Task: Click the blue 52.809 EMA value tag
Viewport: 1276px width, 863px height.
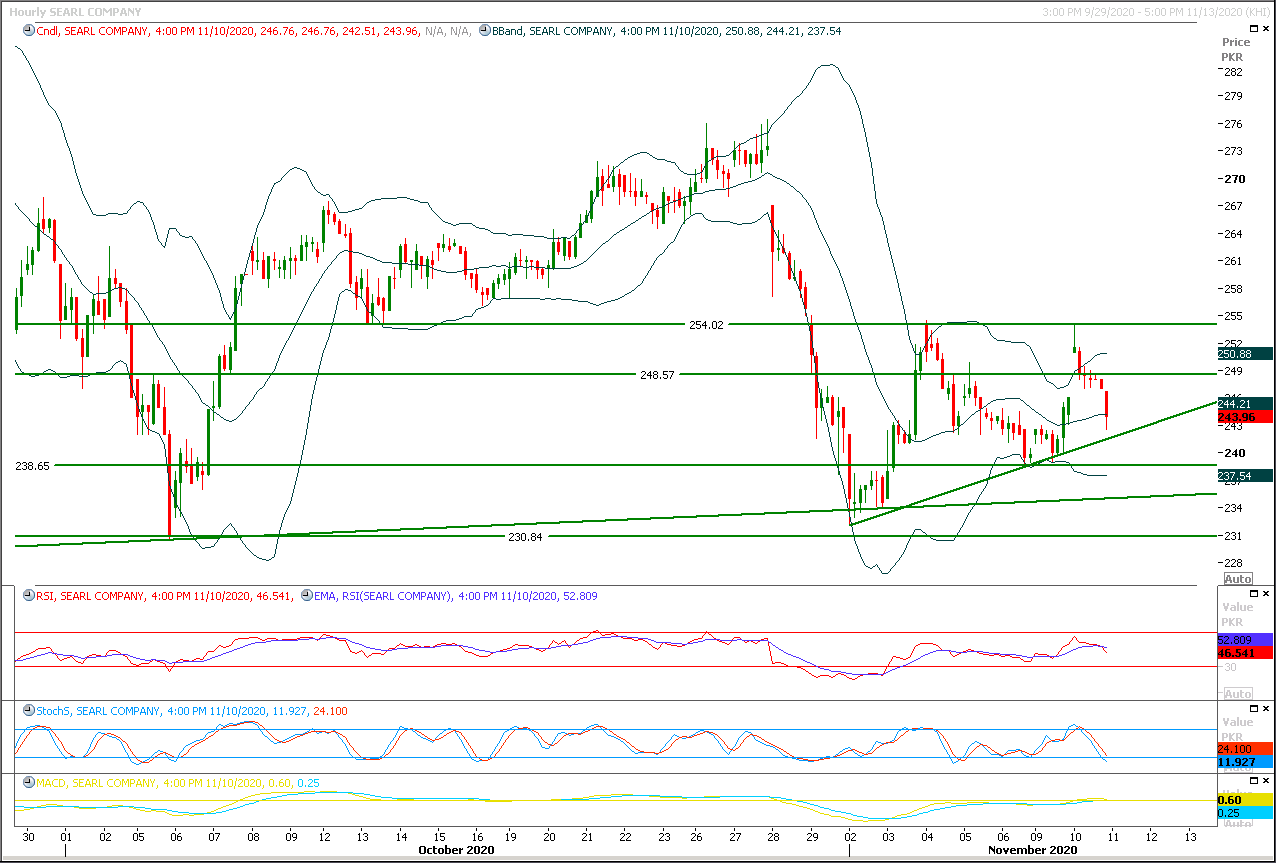Action: pos(1245,639)
